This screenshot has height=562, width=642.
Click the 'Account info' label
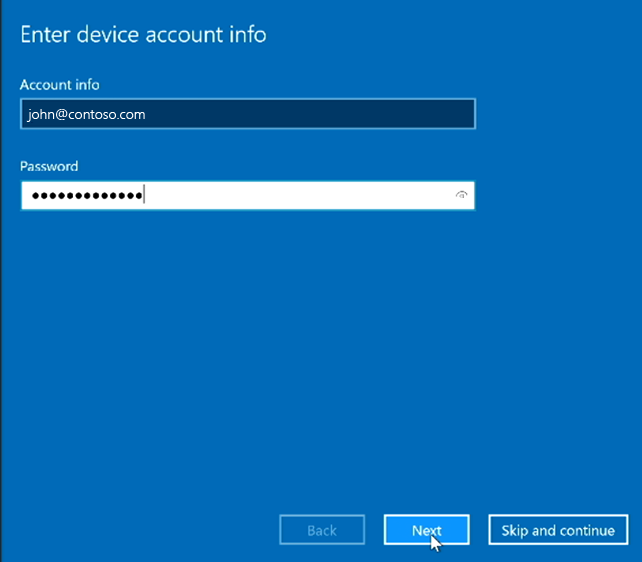pos(60,85)
